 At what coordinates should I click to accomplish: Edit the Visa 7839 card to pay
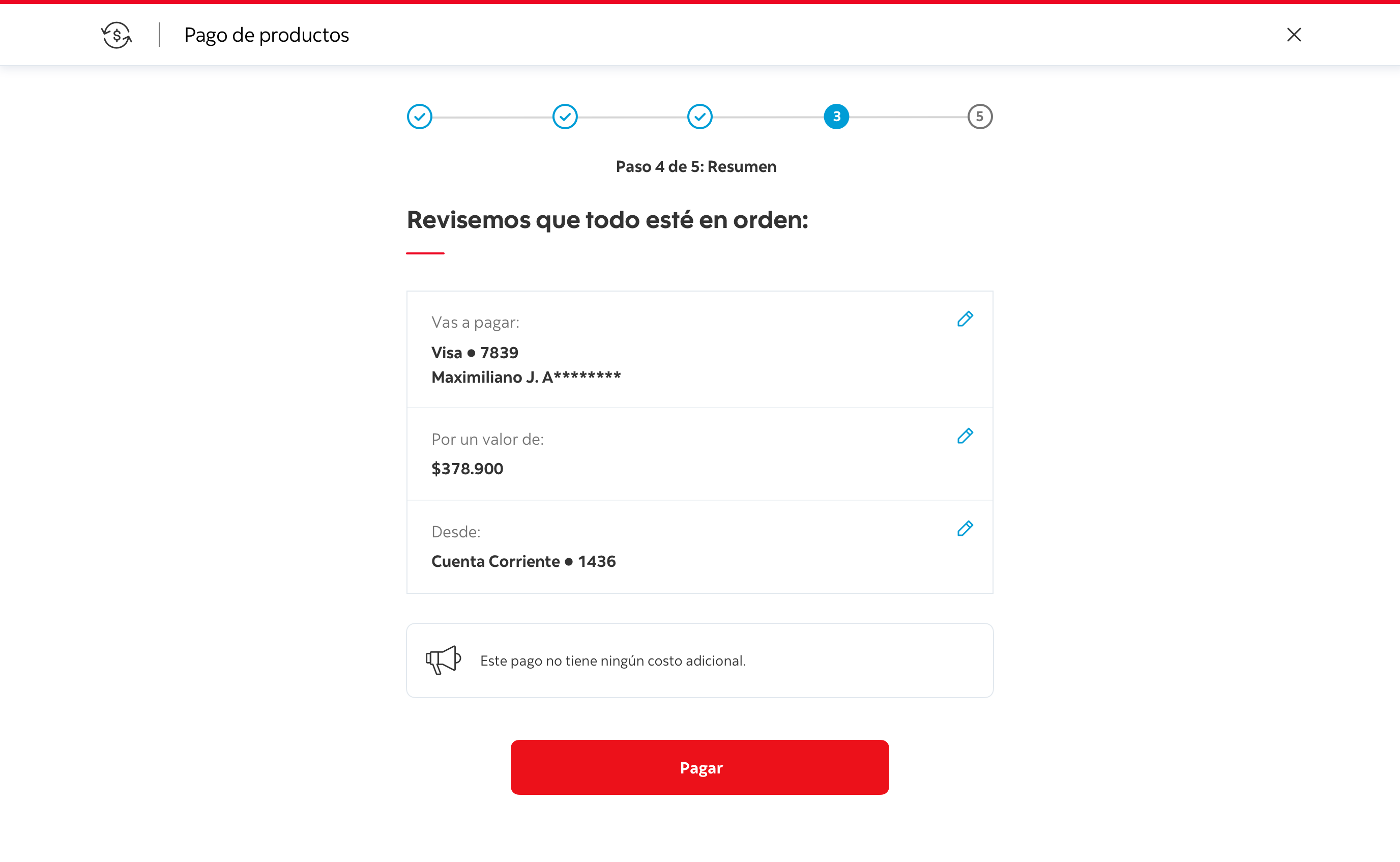point(965,319)
